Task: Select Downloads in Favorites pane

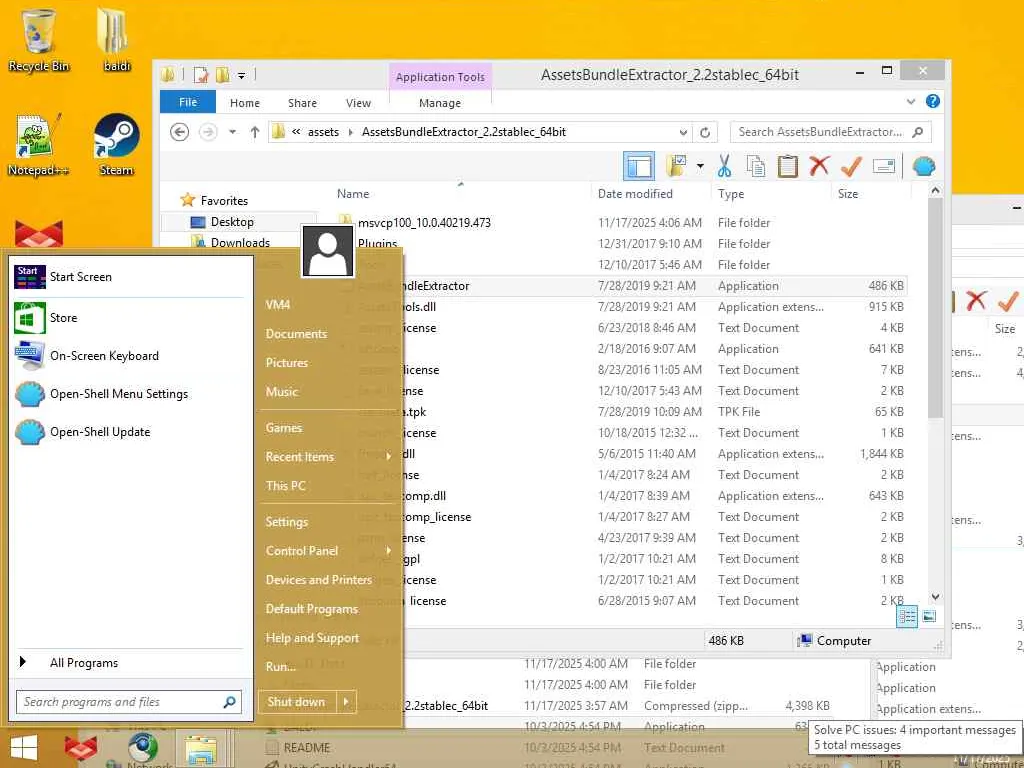Action: (x=240, y=243)
